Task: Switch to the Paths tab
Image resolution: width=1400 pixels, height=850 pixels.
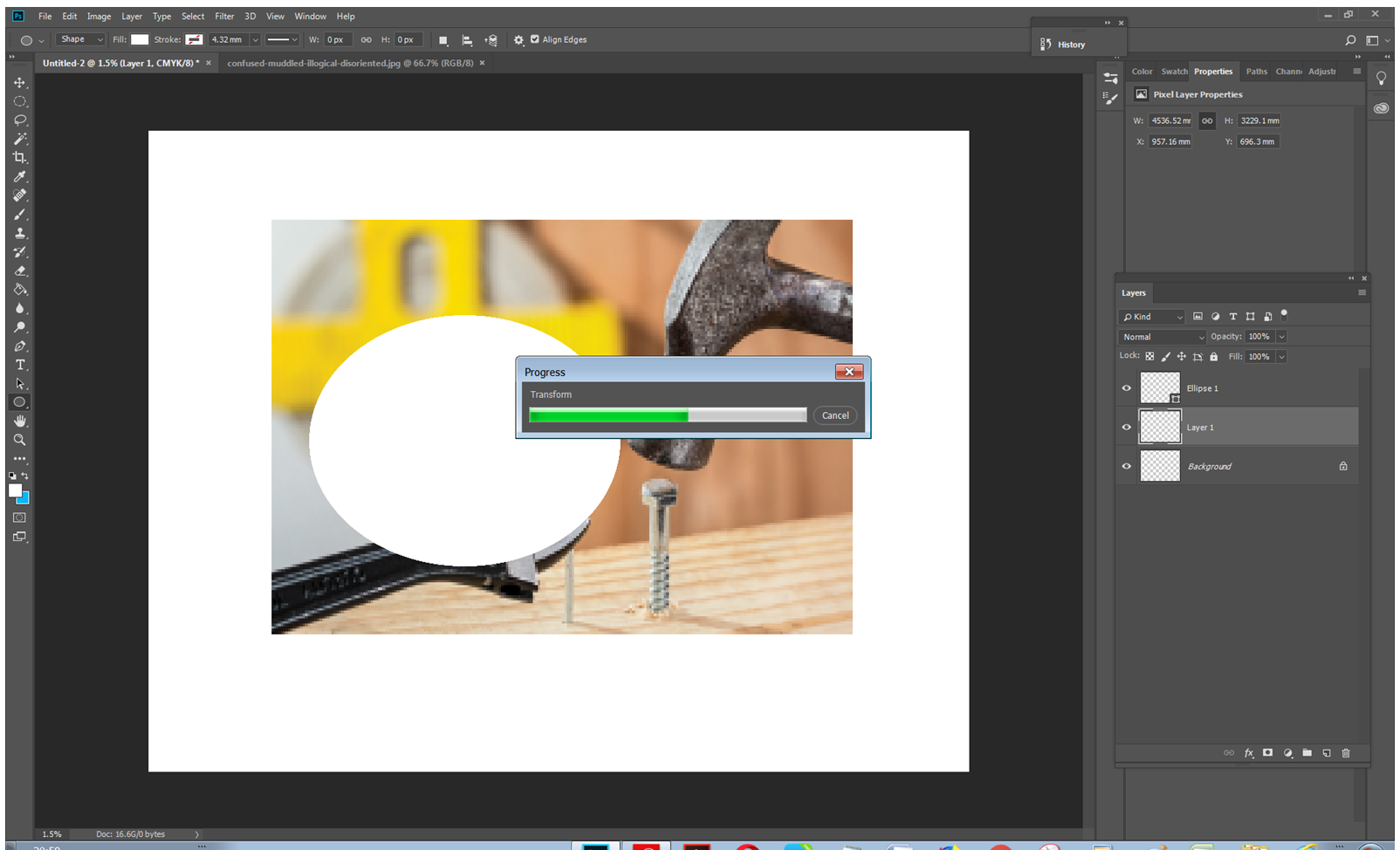Action: click(x=1256, y=72)
